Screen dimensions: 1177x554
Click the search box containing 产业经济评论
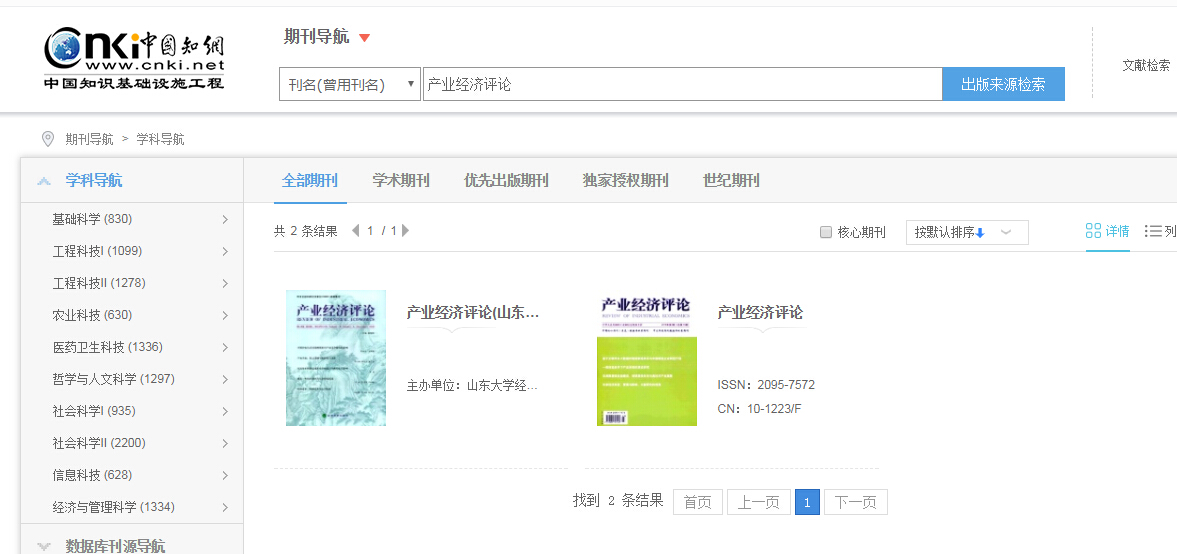(682, 84)
